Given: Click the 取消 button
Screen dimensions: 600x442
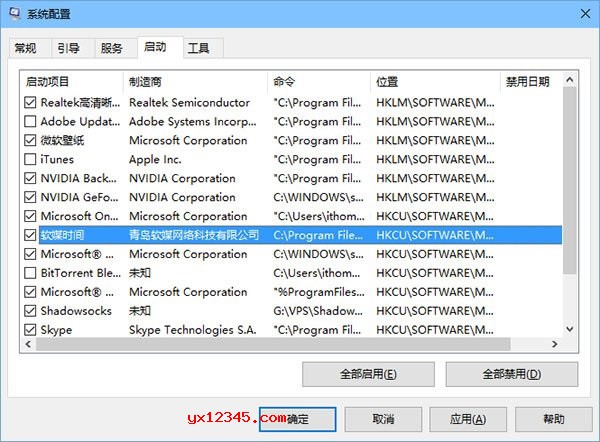Looking at the screenshot, I should click(x=383, y=419).
